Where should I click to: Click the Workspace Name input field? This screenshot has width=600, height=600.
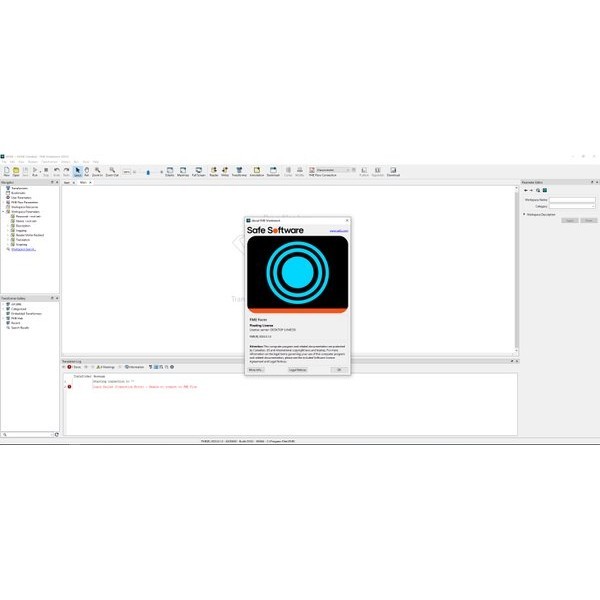[572, 200]
